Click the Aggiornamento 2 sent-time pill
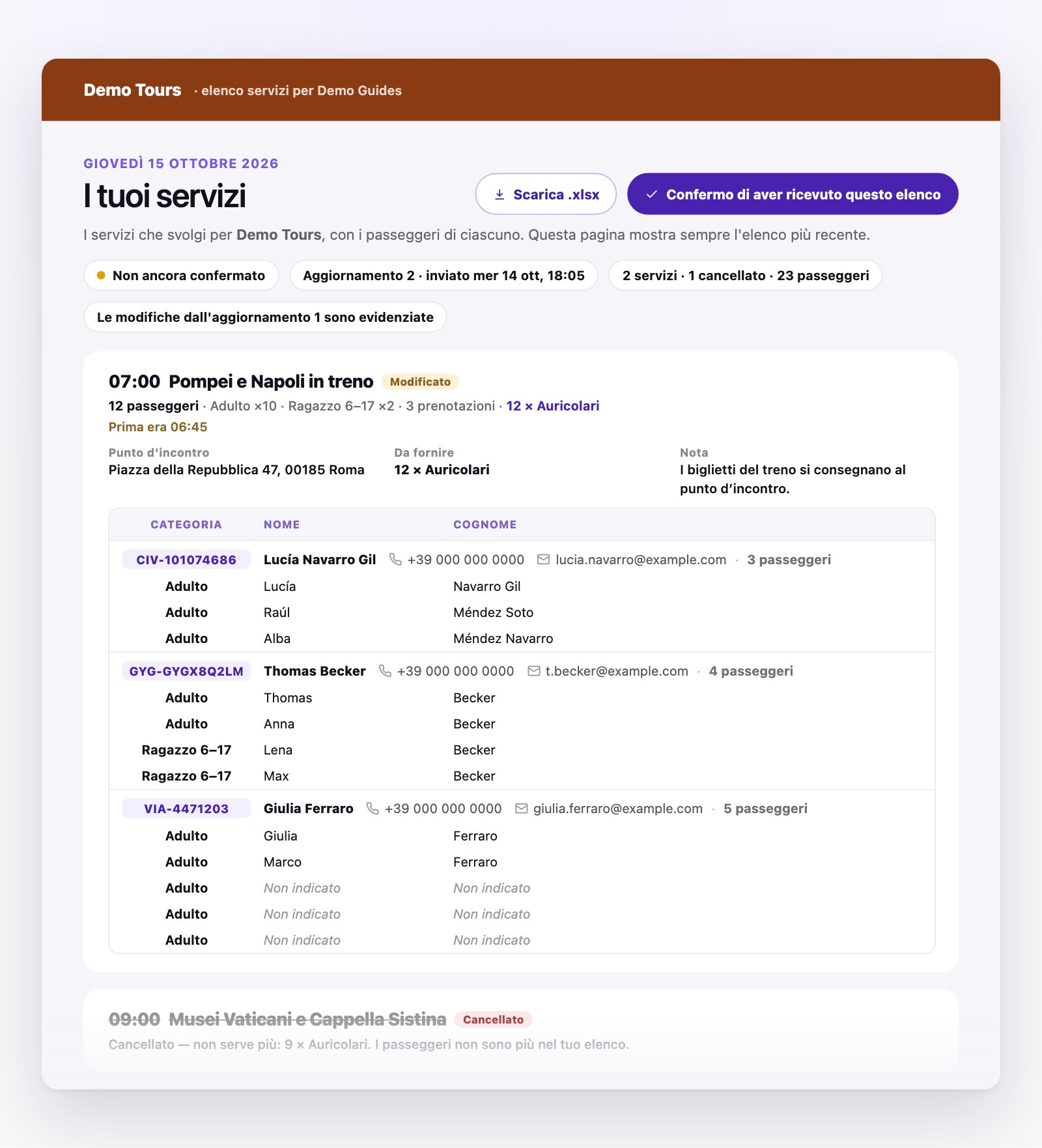 (x=444, y=276)
